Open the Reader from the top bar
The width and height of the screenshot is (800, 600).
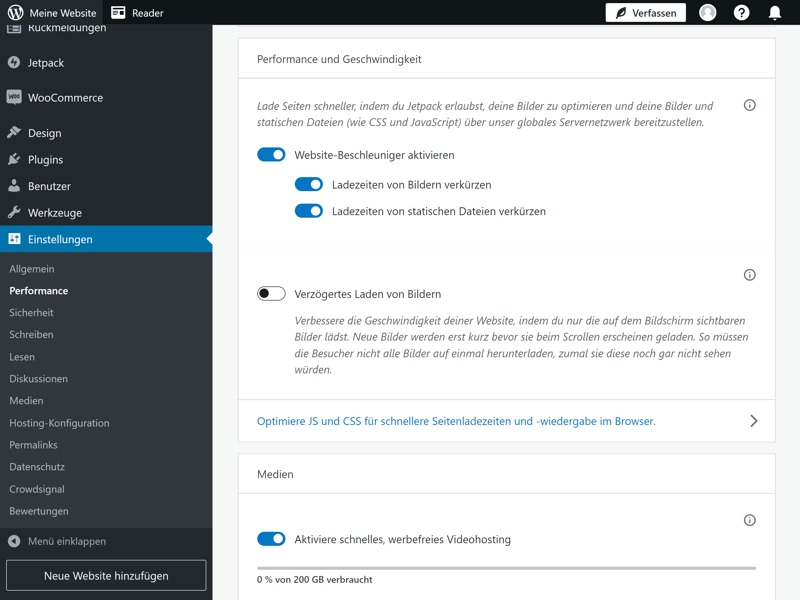click(x=137, y=13)
